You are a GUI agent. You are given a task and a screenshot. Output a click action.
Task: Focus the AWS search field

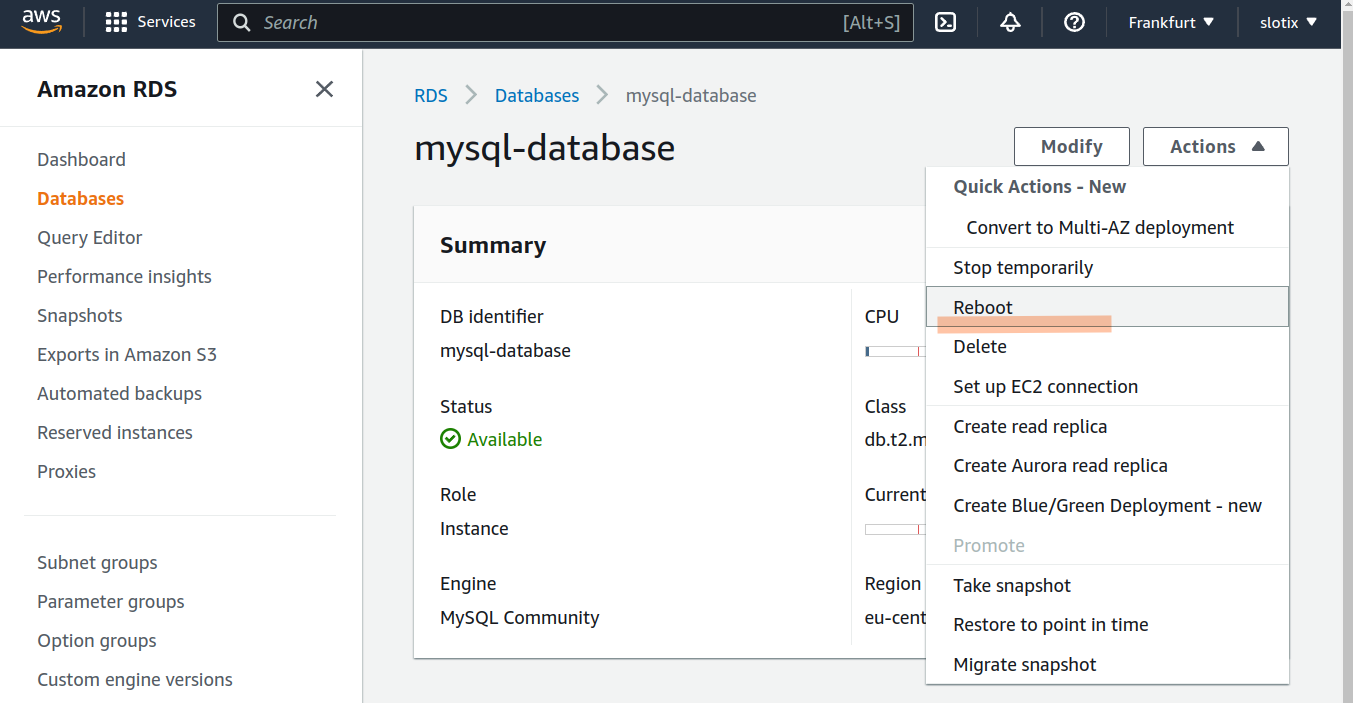click(x=565, y=22)
